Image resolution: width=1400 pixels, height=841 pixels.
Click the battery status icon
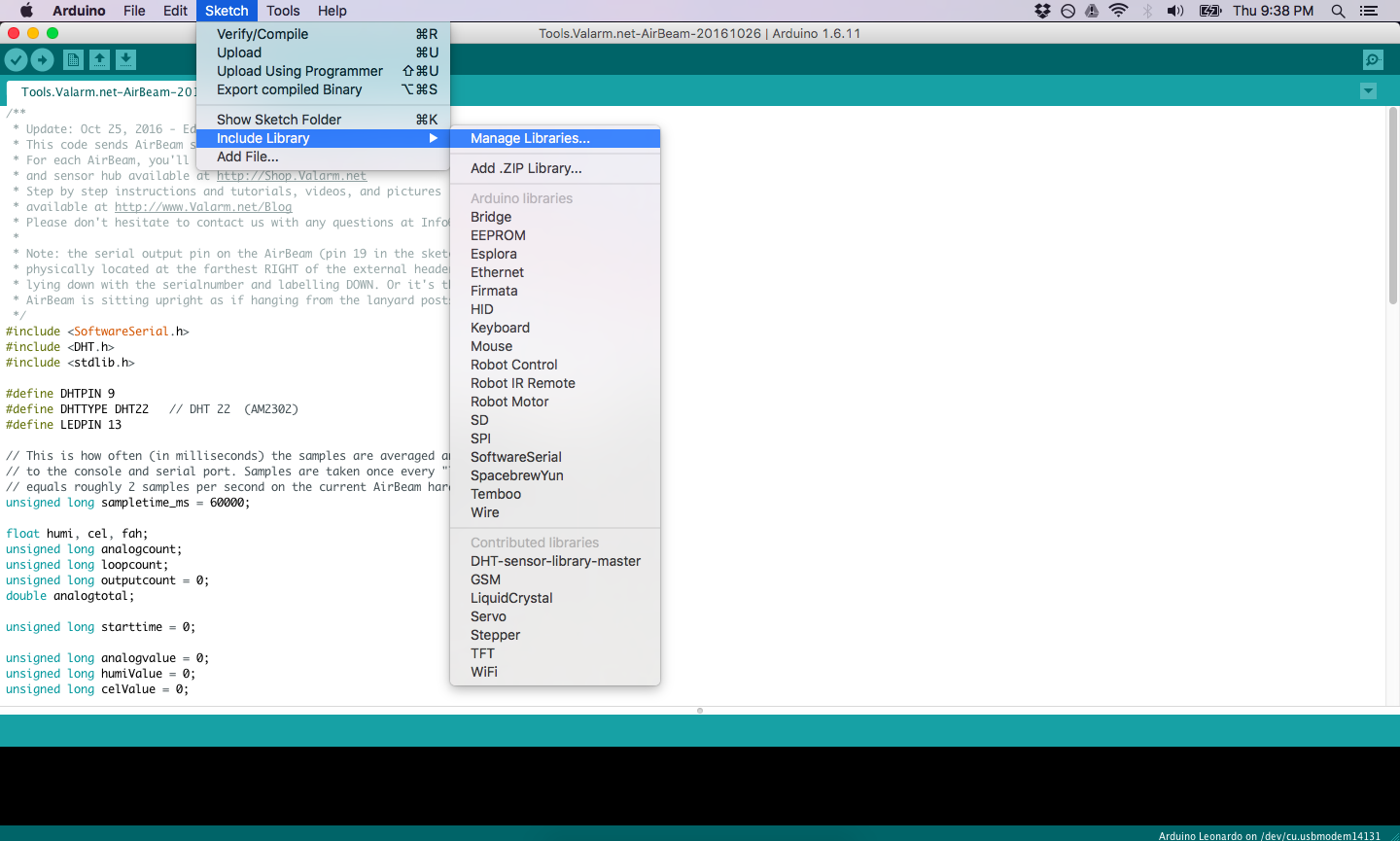point(1210,11)
